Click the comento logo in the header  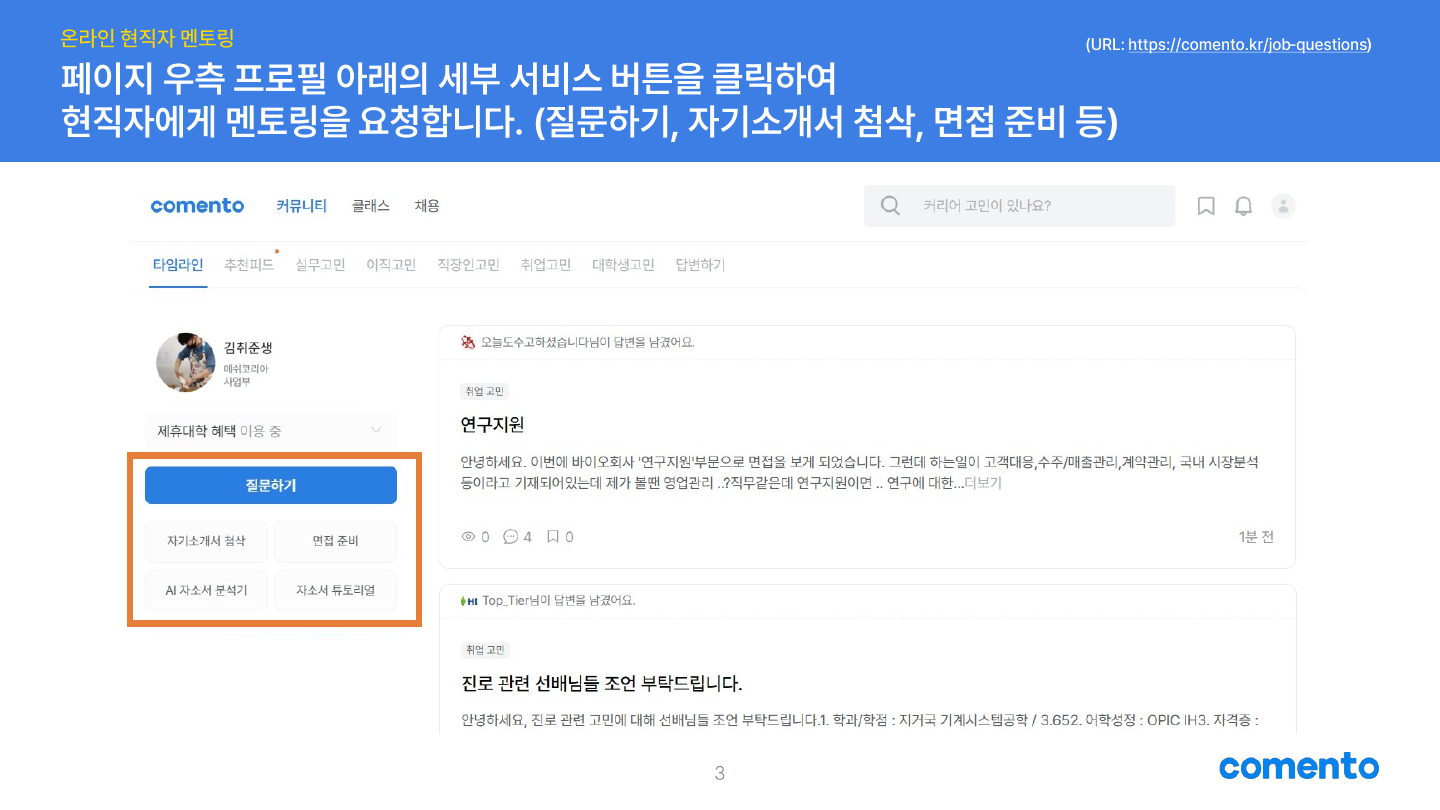point(197,206)
